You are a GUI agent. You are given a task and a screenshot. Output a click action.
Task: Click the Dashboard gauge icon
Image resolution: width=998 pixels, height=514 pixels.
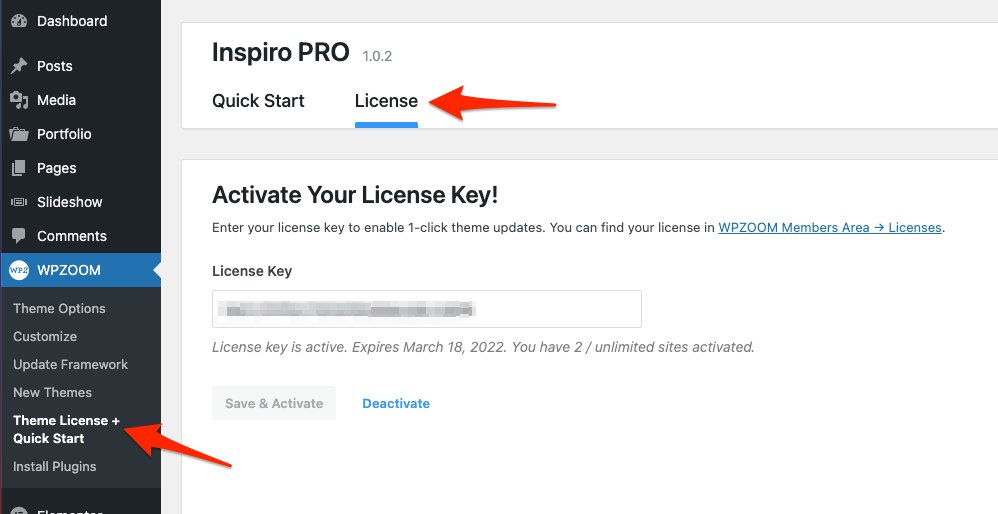[x=19, y=21]
